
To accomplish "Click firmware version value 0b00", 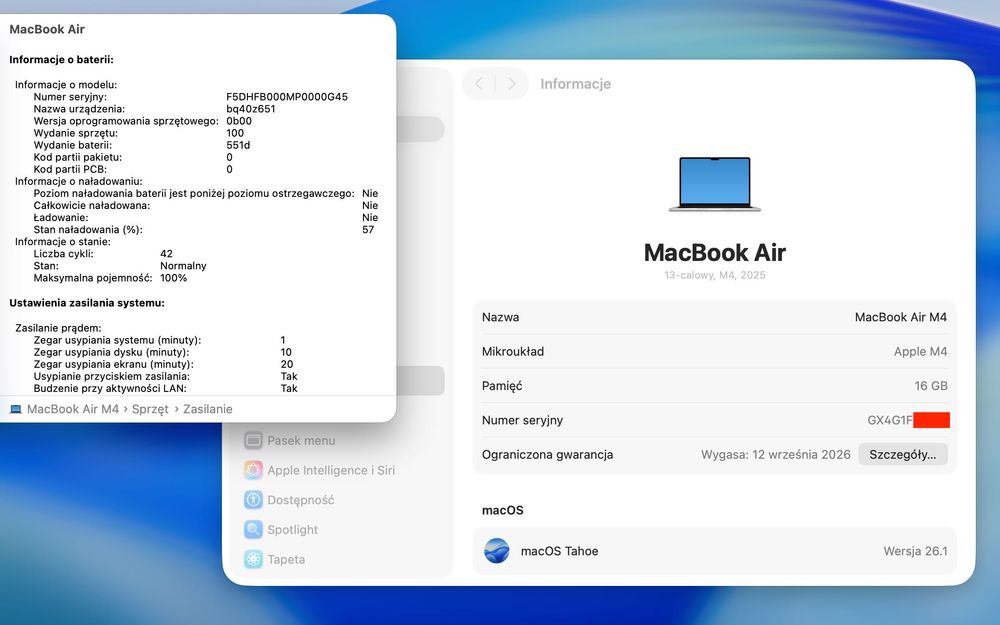I will pyautogui.click(x=239, y=121).
